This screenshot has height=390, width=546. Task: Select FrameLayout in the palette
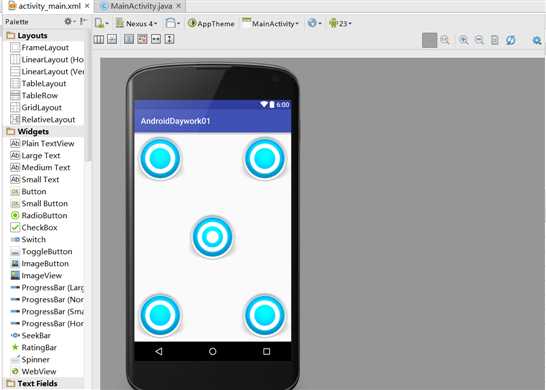pos(39,48)
